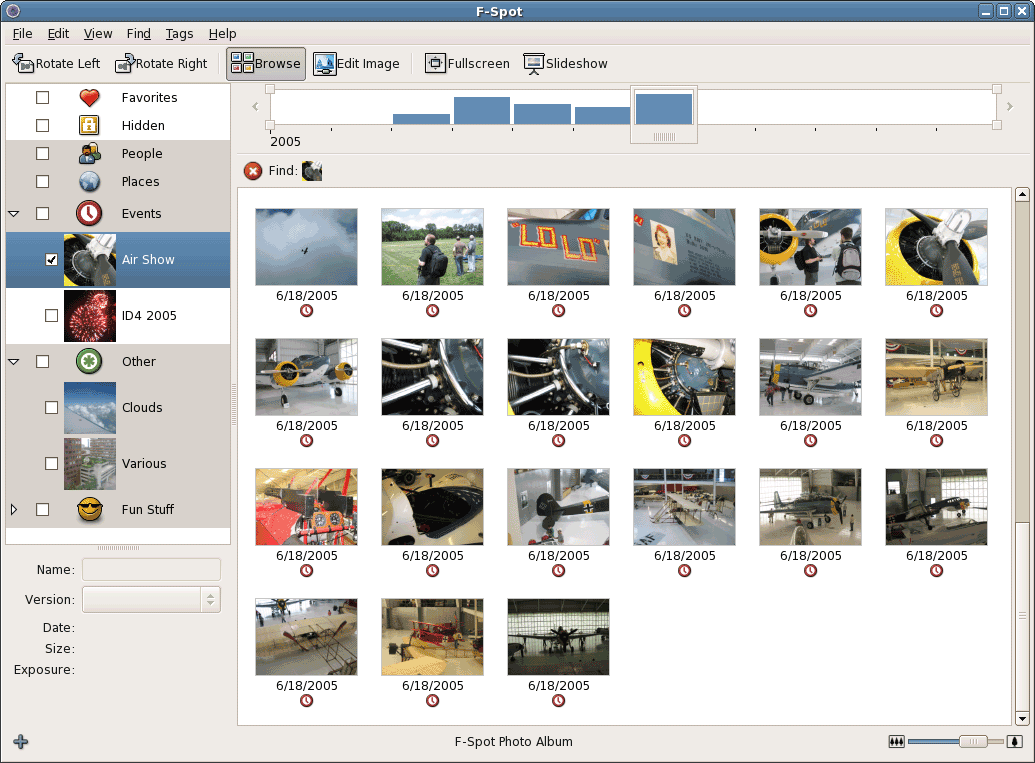Open Edit Image mode

356,63
